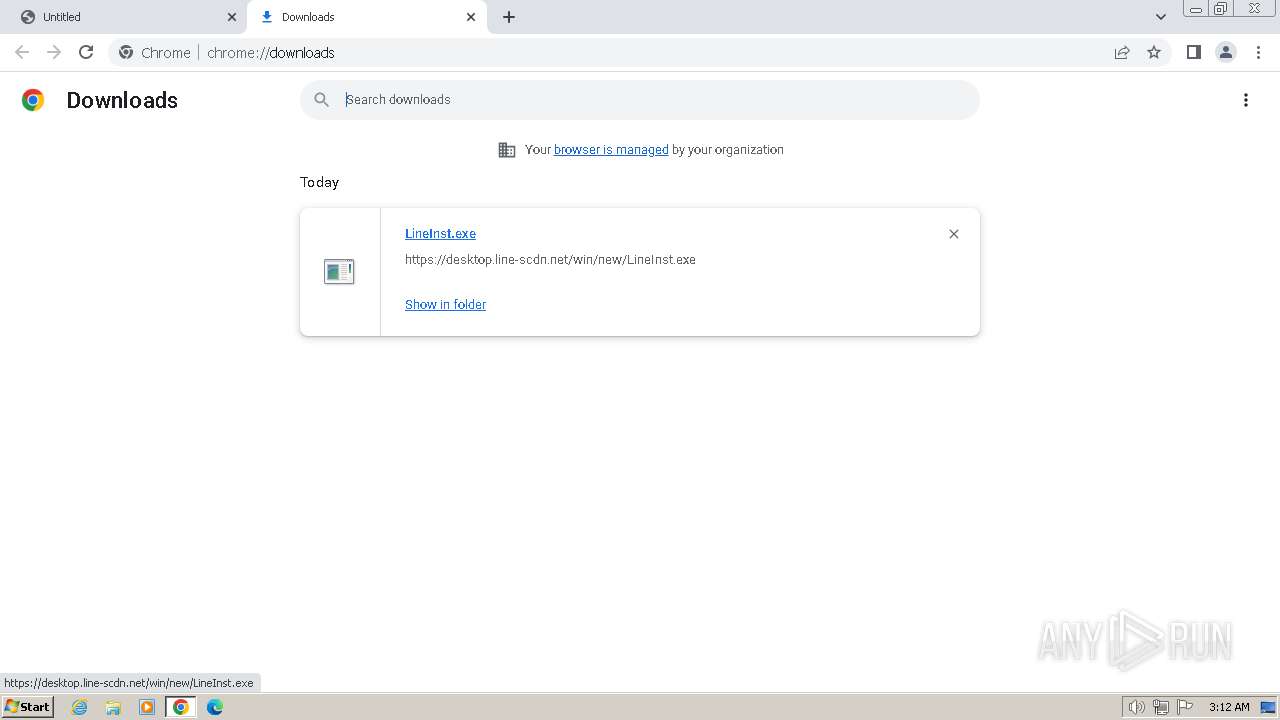Viewport: 1280px width, 720px height.
Task: Open the media player taskbar icon
Action: click(x=147, y=707)
